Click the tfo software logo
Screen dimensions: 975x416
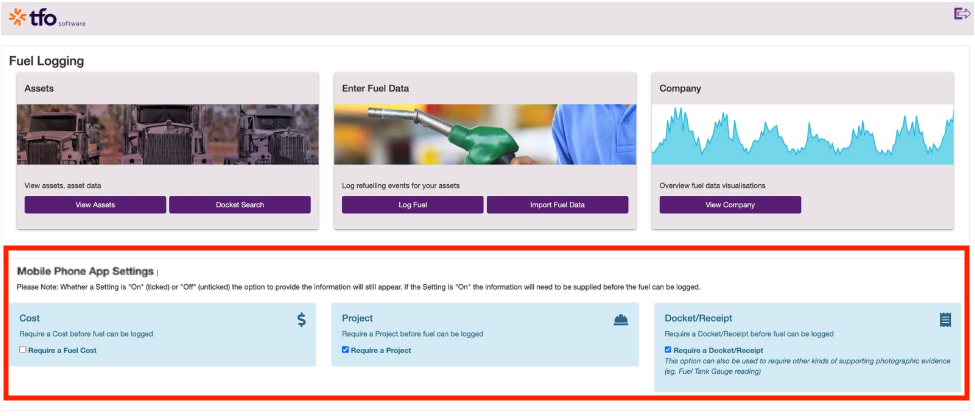[47, 17]
